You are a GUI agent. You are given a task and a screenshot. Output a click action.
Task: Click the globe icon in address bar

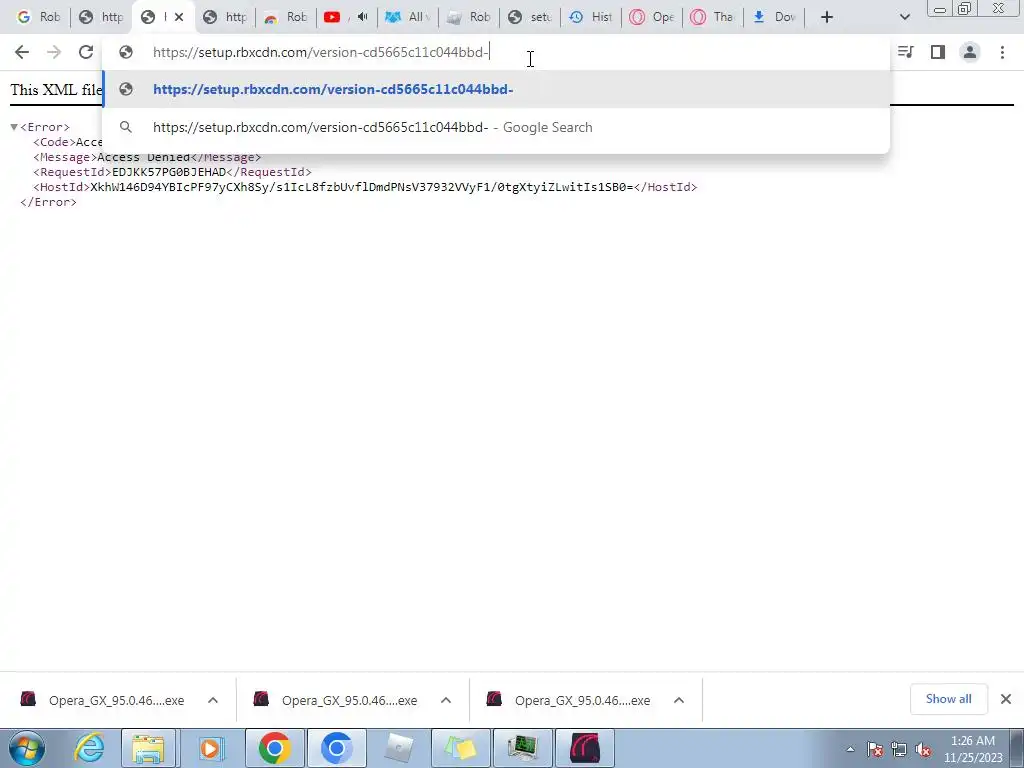tap(126, 52)
